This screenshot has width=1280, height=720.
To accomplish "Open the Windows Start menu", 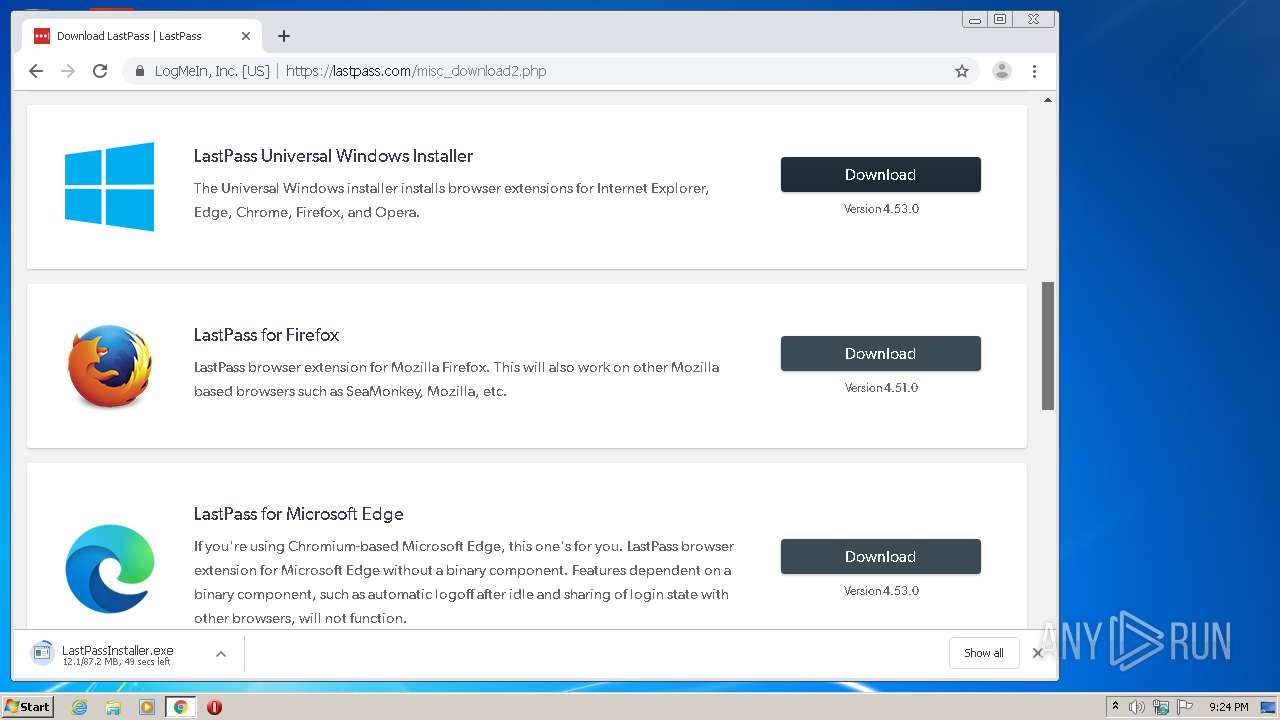I will [28, 706].
